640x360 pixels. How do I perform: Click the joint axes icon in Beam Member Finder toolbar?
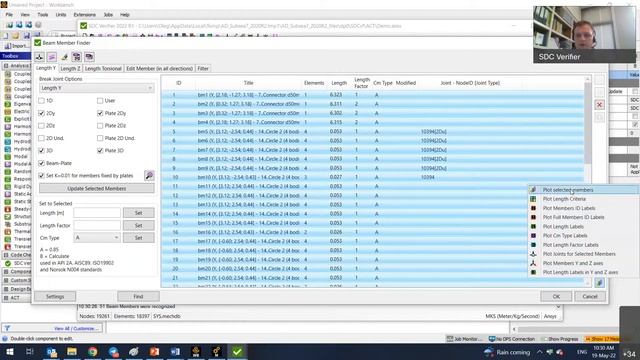coord(40,57)
